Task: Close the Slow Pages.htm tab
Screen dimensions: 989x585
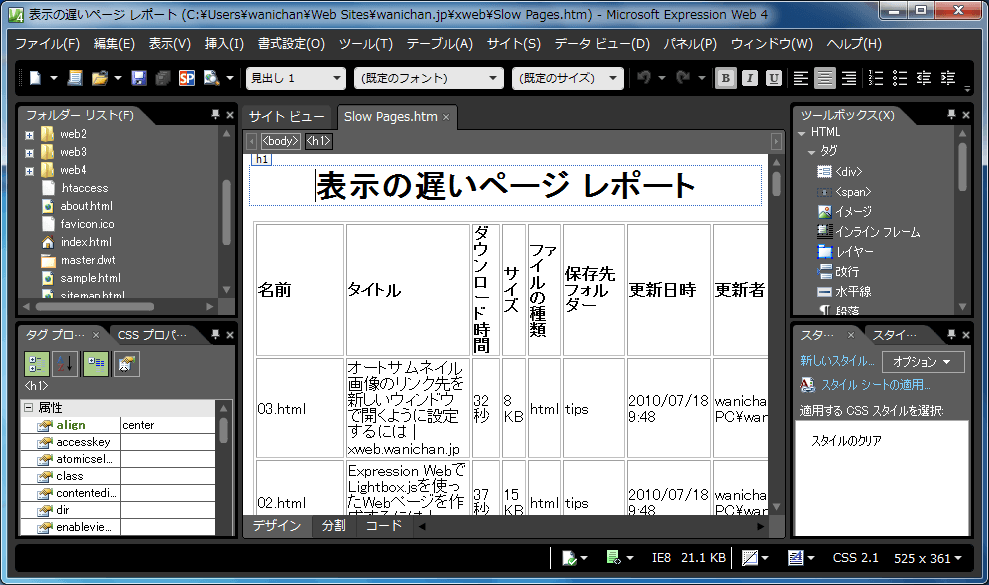Action: (446, 117)
